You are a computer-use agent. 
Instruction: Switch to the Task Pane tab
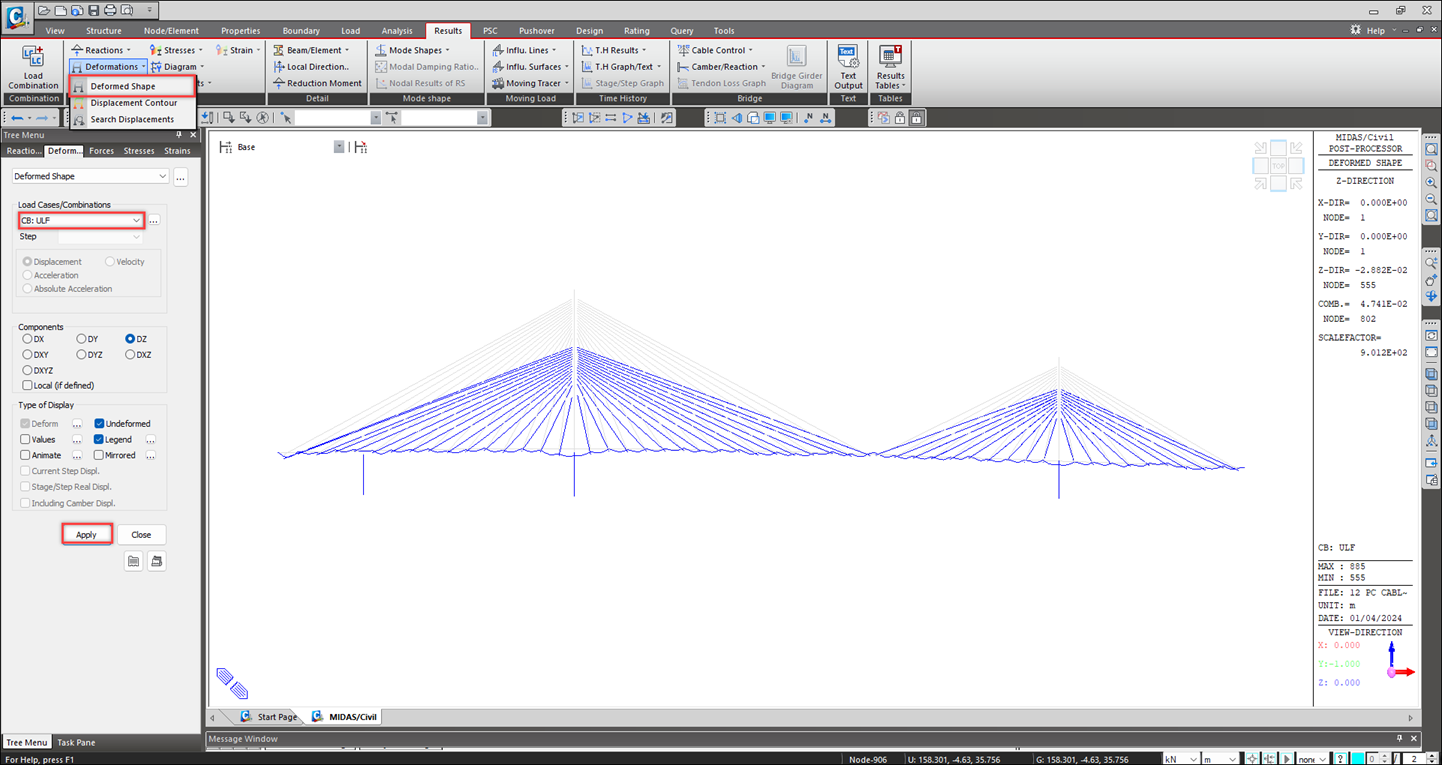76,743
